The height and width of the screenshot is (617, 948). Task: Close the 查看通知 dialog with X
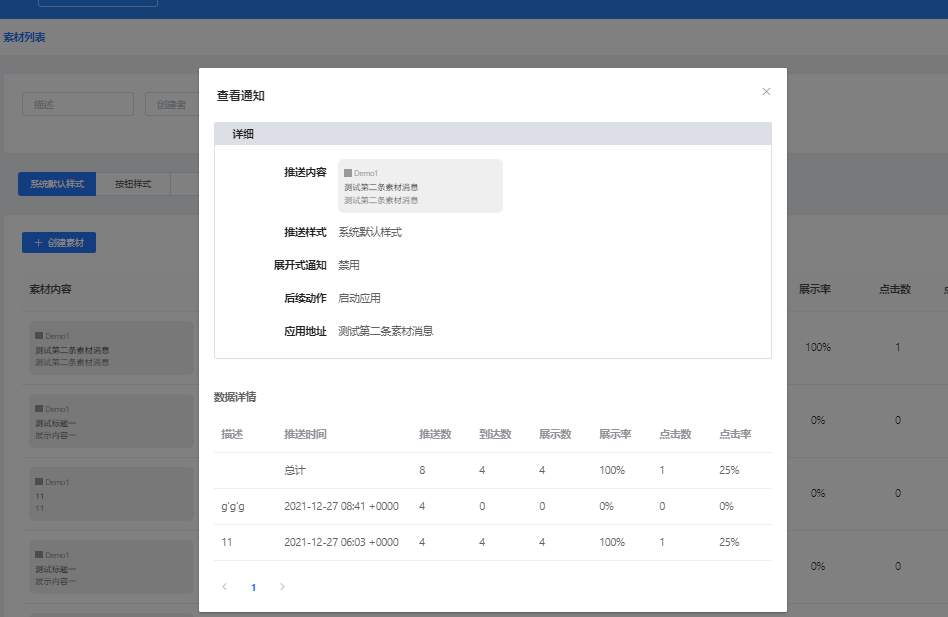point(766,92)
